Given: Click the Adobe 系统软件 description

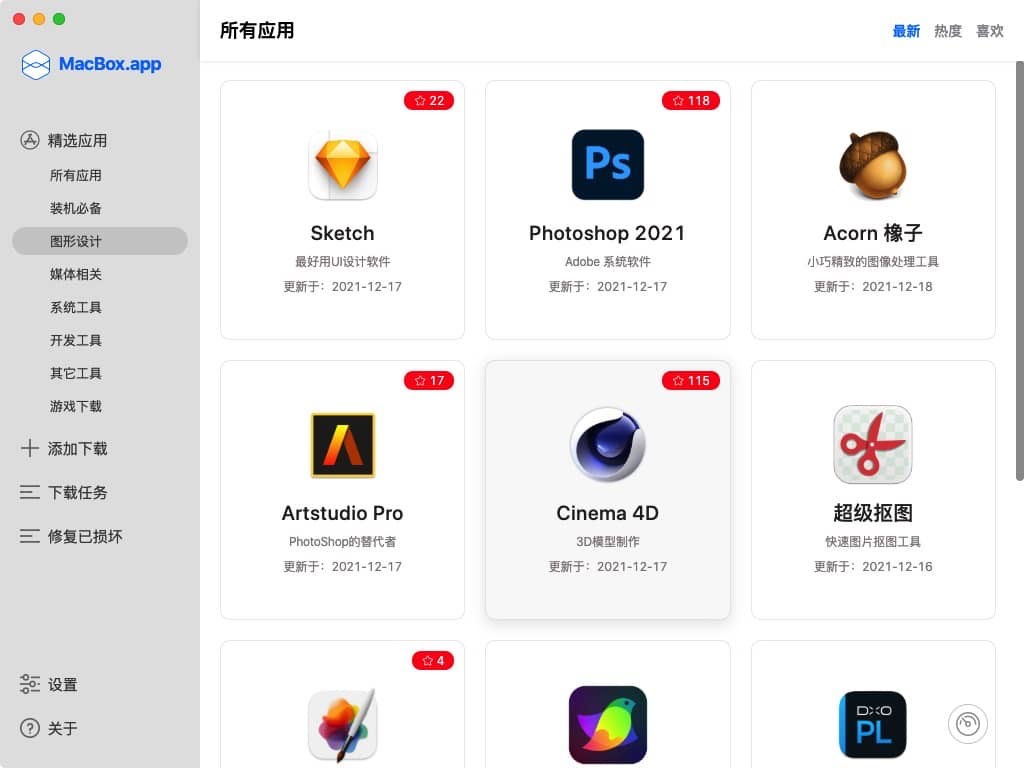Looking at the screenshot, I should (x=607, y=262).
